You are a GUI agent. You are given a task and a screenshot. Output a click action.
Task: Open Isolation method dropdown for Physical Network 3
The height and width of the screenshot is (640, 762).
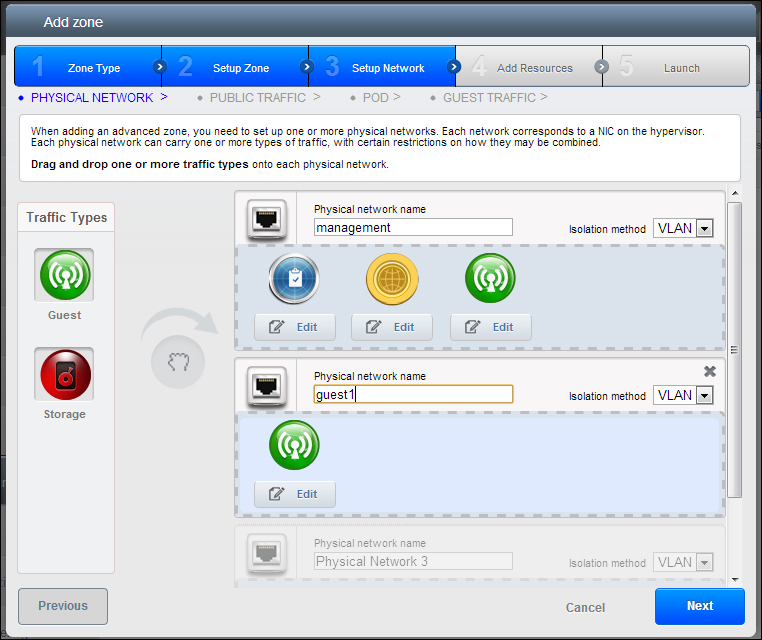pyautogui.click(x=683, y=562)
